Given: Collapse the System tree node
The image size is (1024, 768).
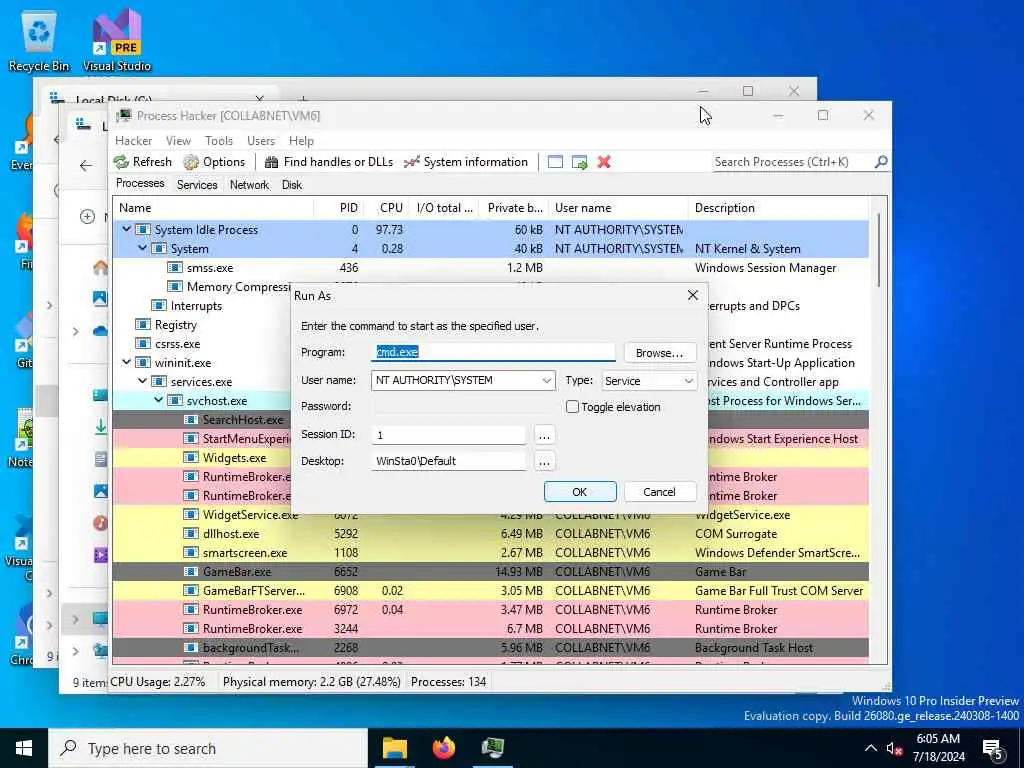Looking at the screenshot, I should point(142,248).
